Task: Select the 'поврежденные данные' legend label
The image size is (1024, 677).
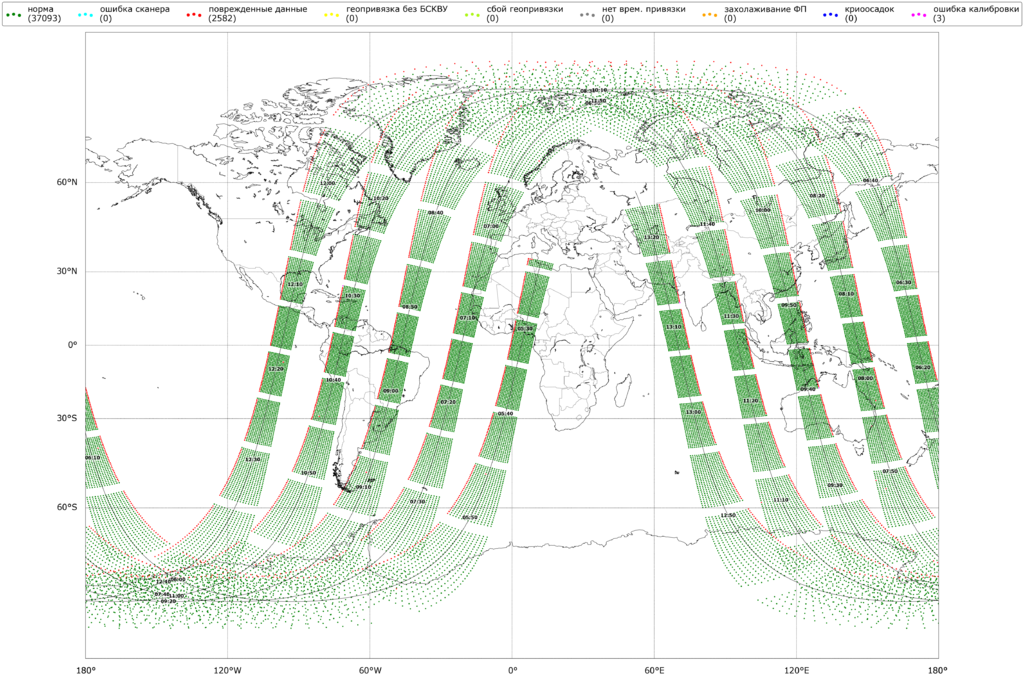Action: pos(257,9)
